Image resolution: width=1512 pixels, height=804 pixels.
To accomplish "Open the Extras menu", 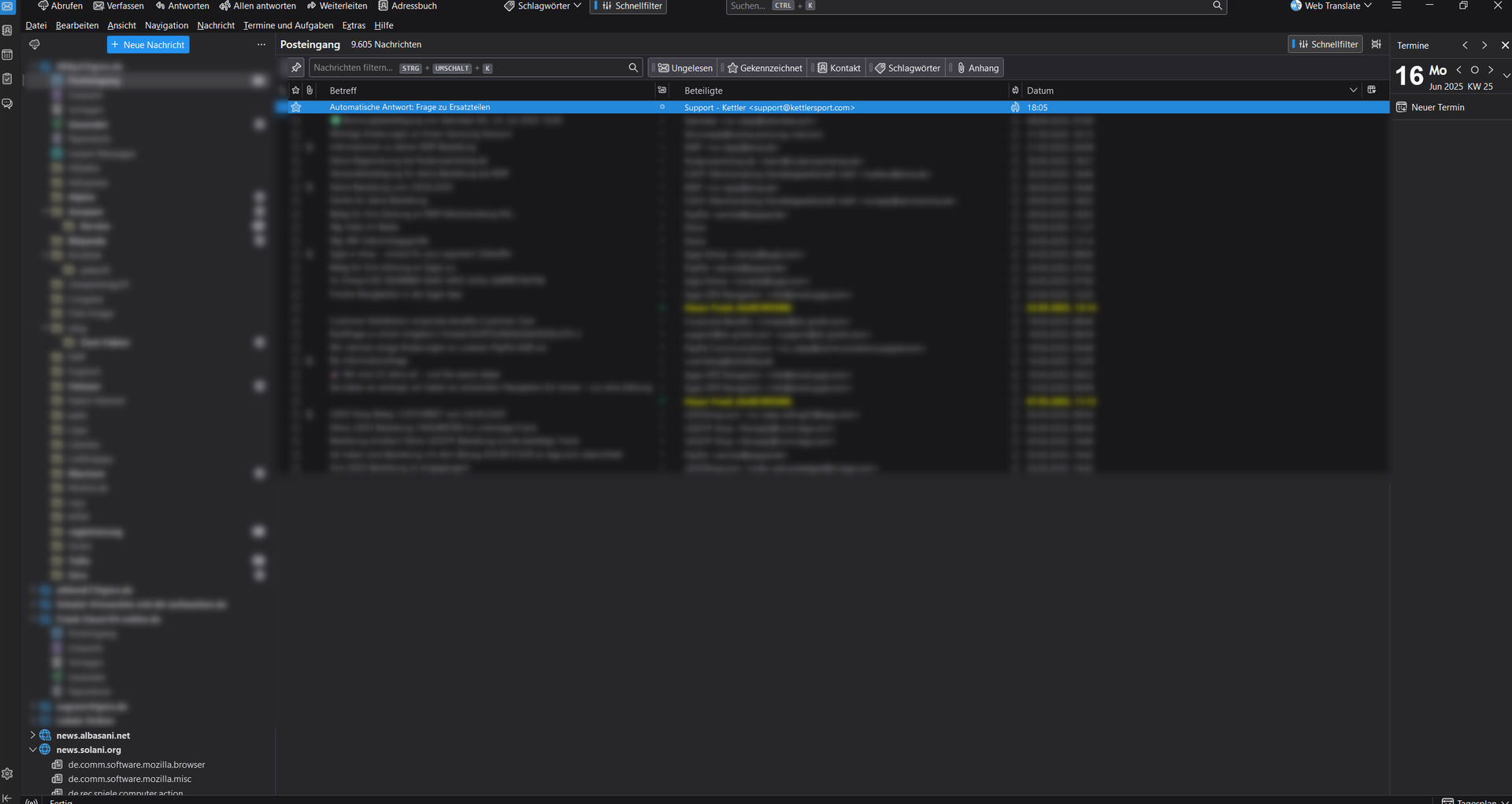I will (x=354, y=25).
